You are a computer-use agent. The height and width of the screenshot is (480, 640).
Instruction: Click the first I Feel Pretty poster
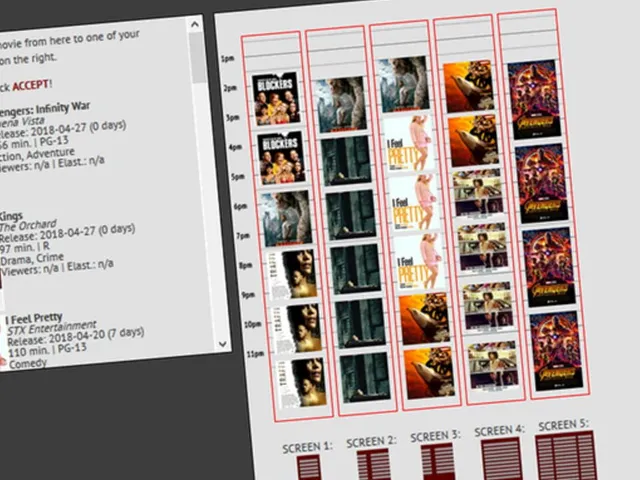(409, 144)
